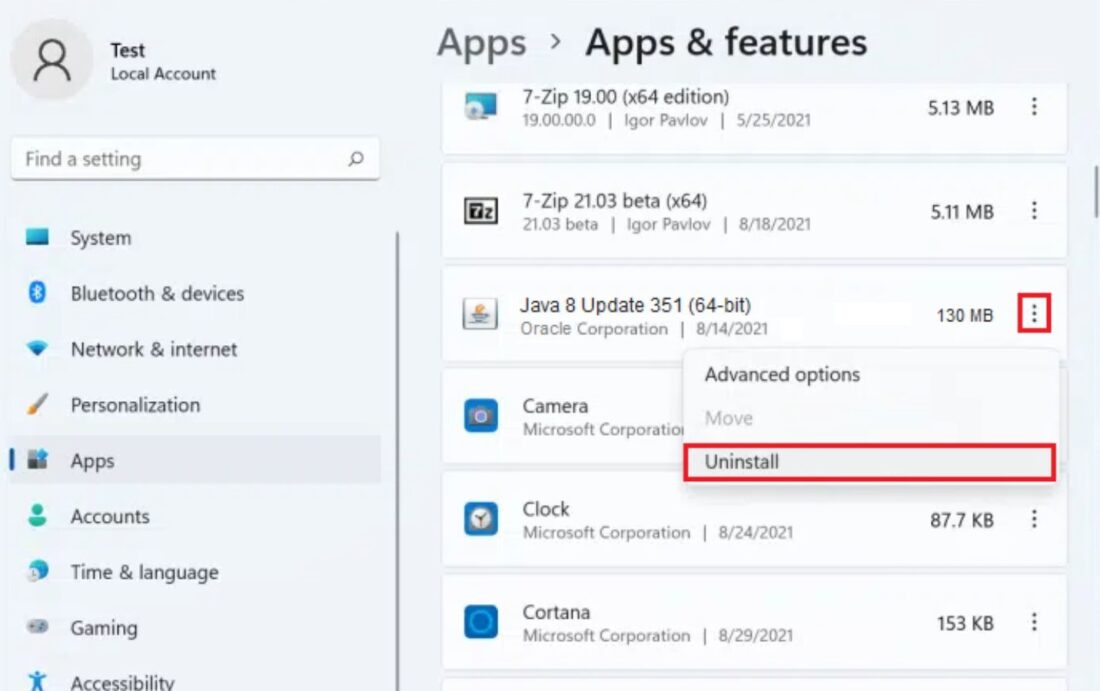This screenshot has width=1100, height=691.
Task: Click the Test local account profile picture
Action: coord(52,60)
